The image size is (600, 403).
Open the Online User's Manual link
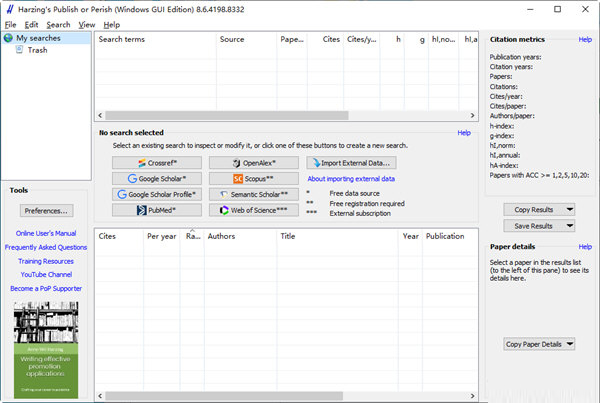coord(46,233)
